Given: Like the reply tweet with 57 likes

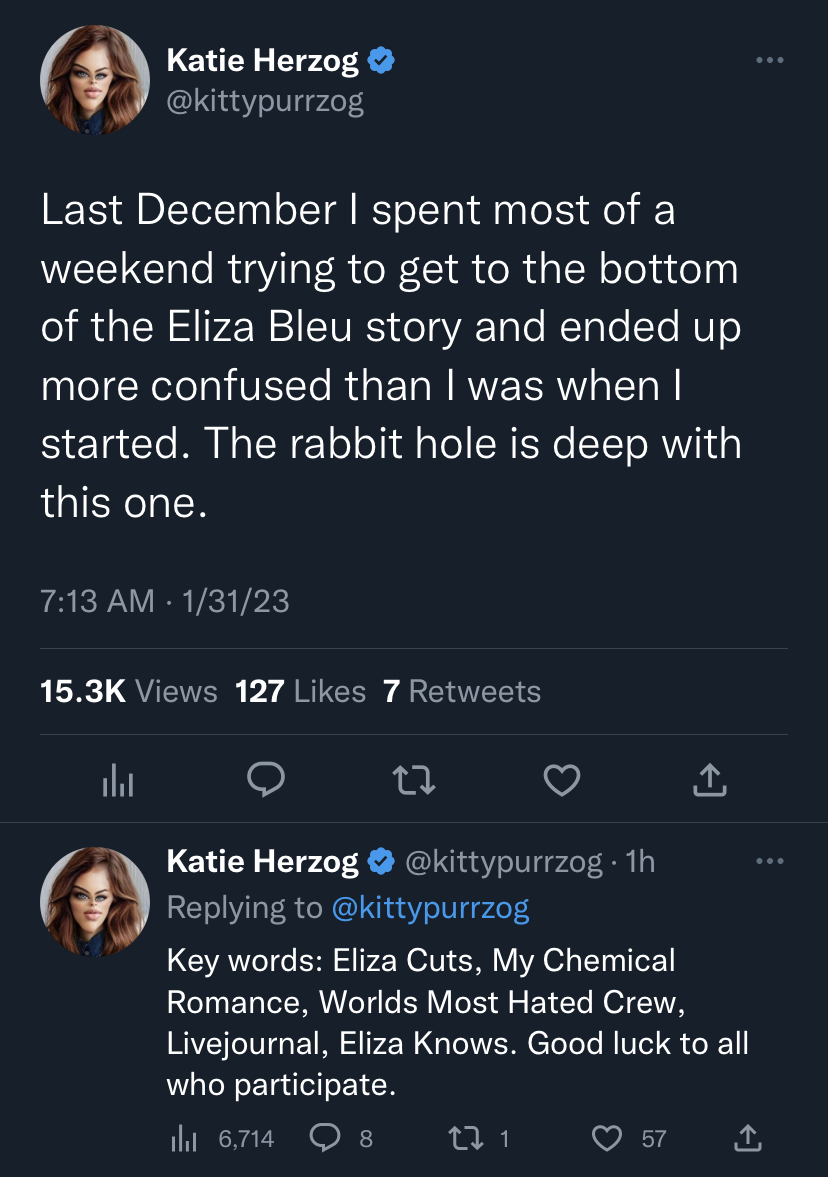Looking at the screenshot, I should [629, 1139].
